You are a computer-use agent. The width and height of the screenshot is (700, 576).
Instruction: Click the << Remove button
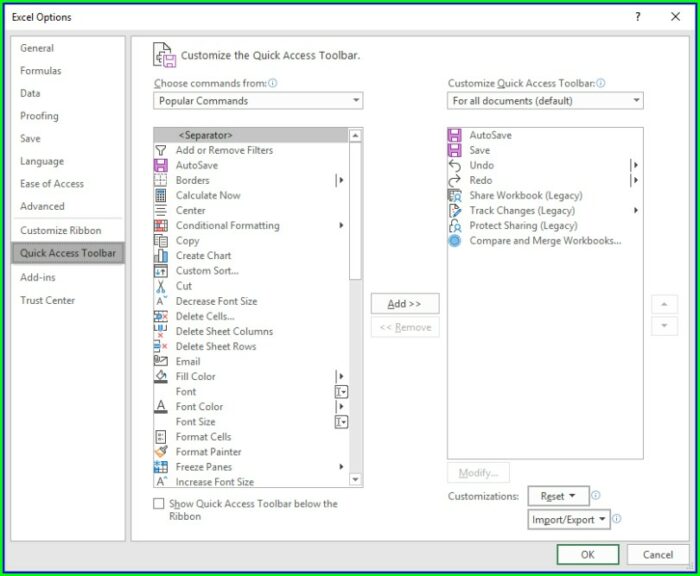[405, 327]
